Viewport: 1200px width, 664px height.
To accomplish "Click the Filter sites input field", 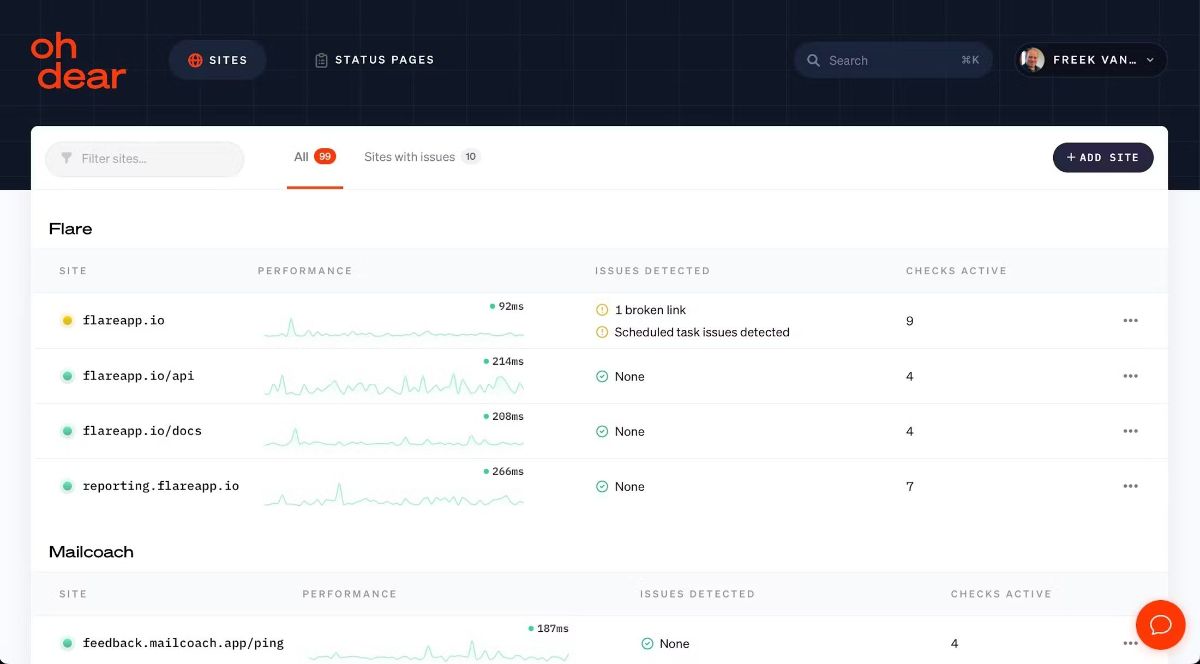I will pos(145,159).
